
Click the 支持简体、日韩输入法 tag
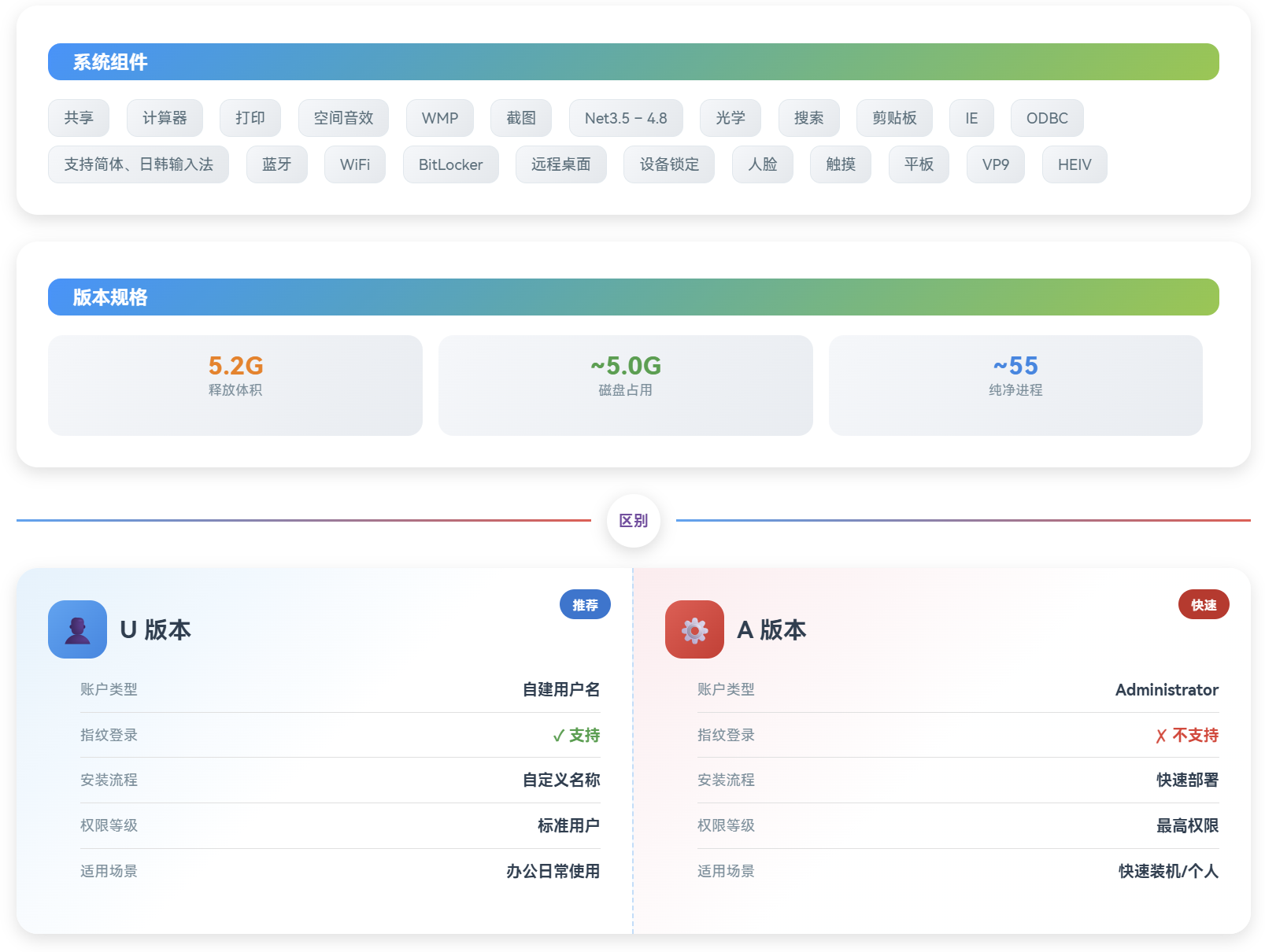pyautogui.click(x=139, y=164)
